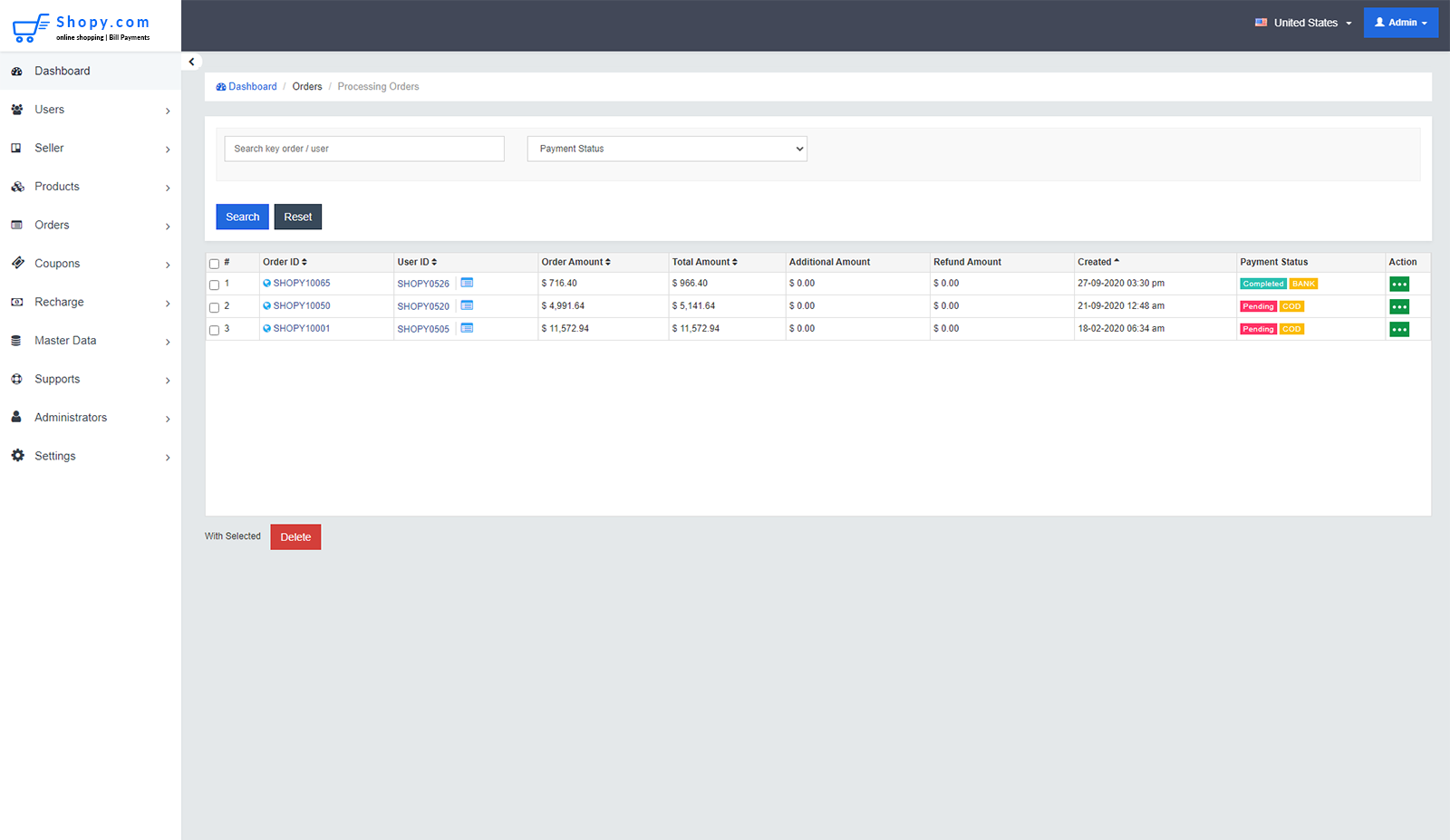This screenshot has width=1450, height=840.
Task: Open action menu for order SHOPY10001
Action: click(1399, 329)
